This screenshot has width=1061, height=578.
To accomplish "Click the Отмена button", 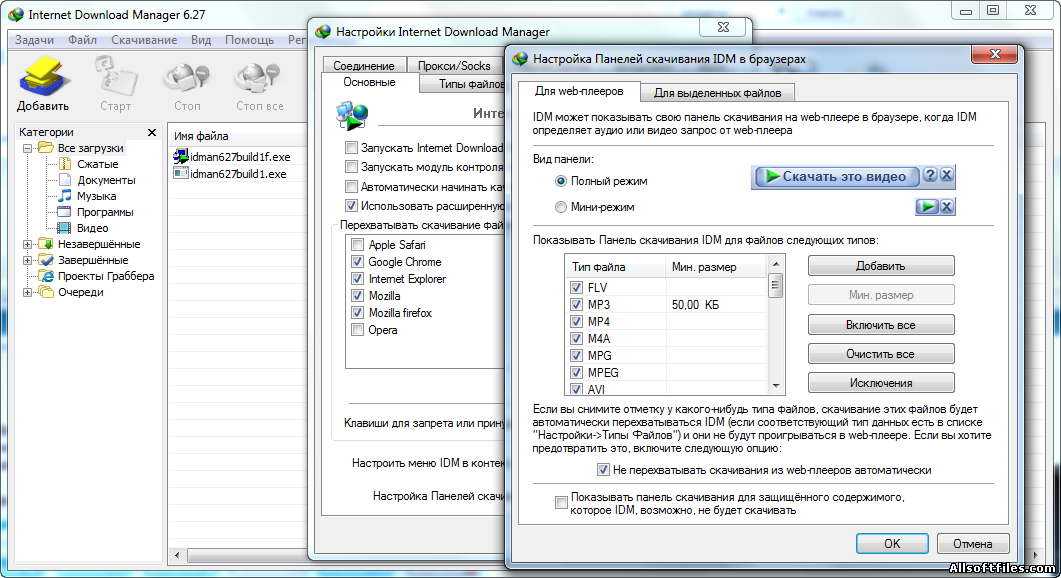I will pos(972,543).
